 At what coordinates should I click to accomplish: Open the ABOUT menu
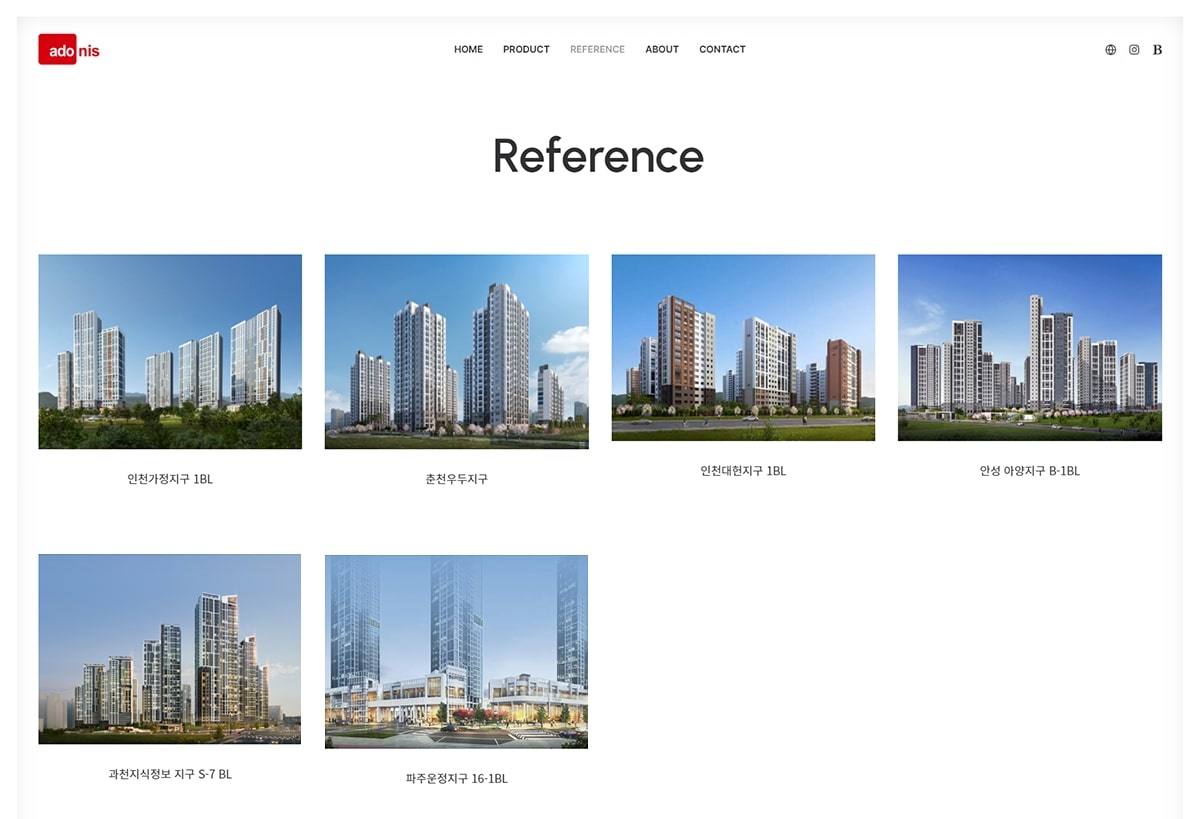click(662, 49)
